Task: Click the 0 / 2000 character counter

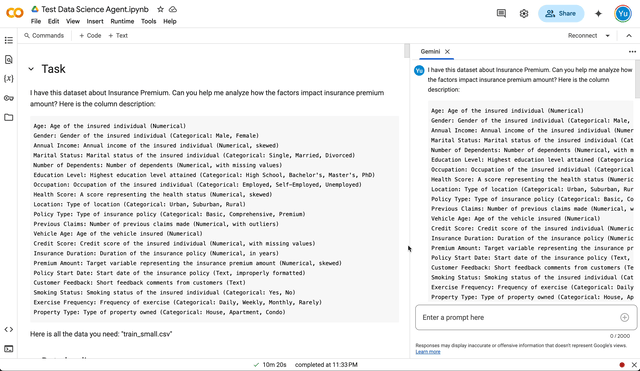Action: click(620, 336)
